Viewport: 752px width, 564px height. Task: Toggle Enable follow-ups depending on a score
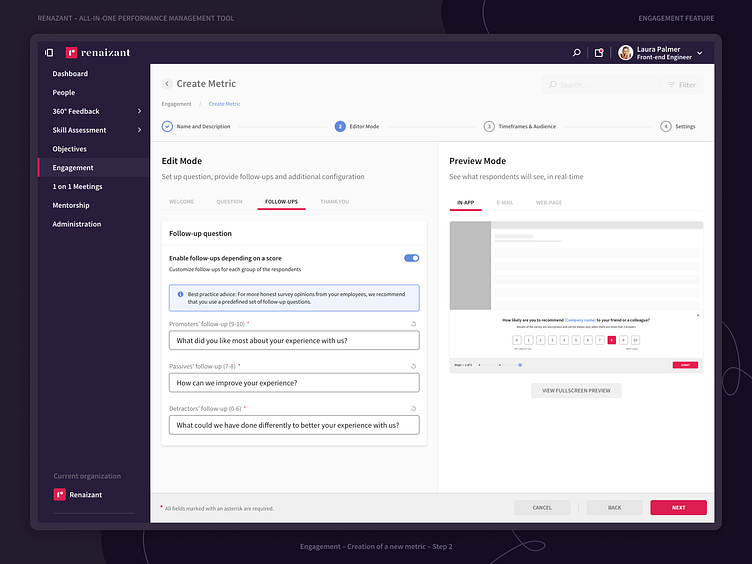click(x=411, y=258)
